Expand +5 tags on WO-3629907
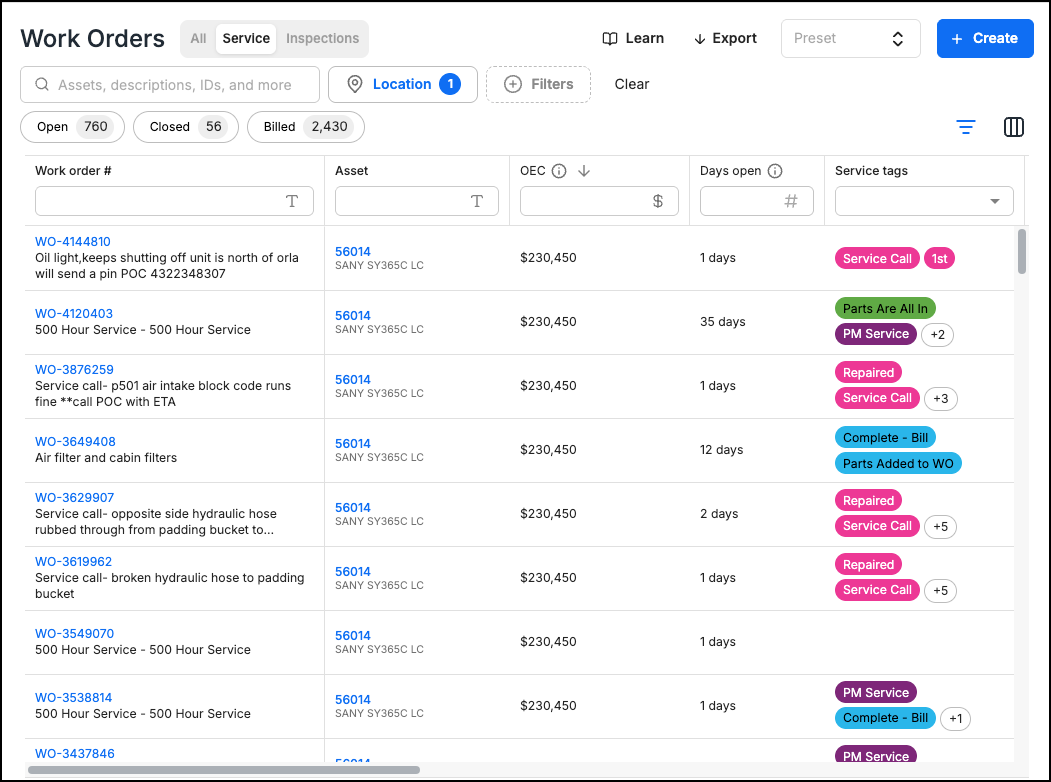Image resolution: width=1051 pixels, height=782 pixels. [x=940, y=527]
